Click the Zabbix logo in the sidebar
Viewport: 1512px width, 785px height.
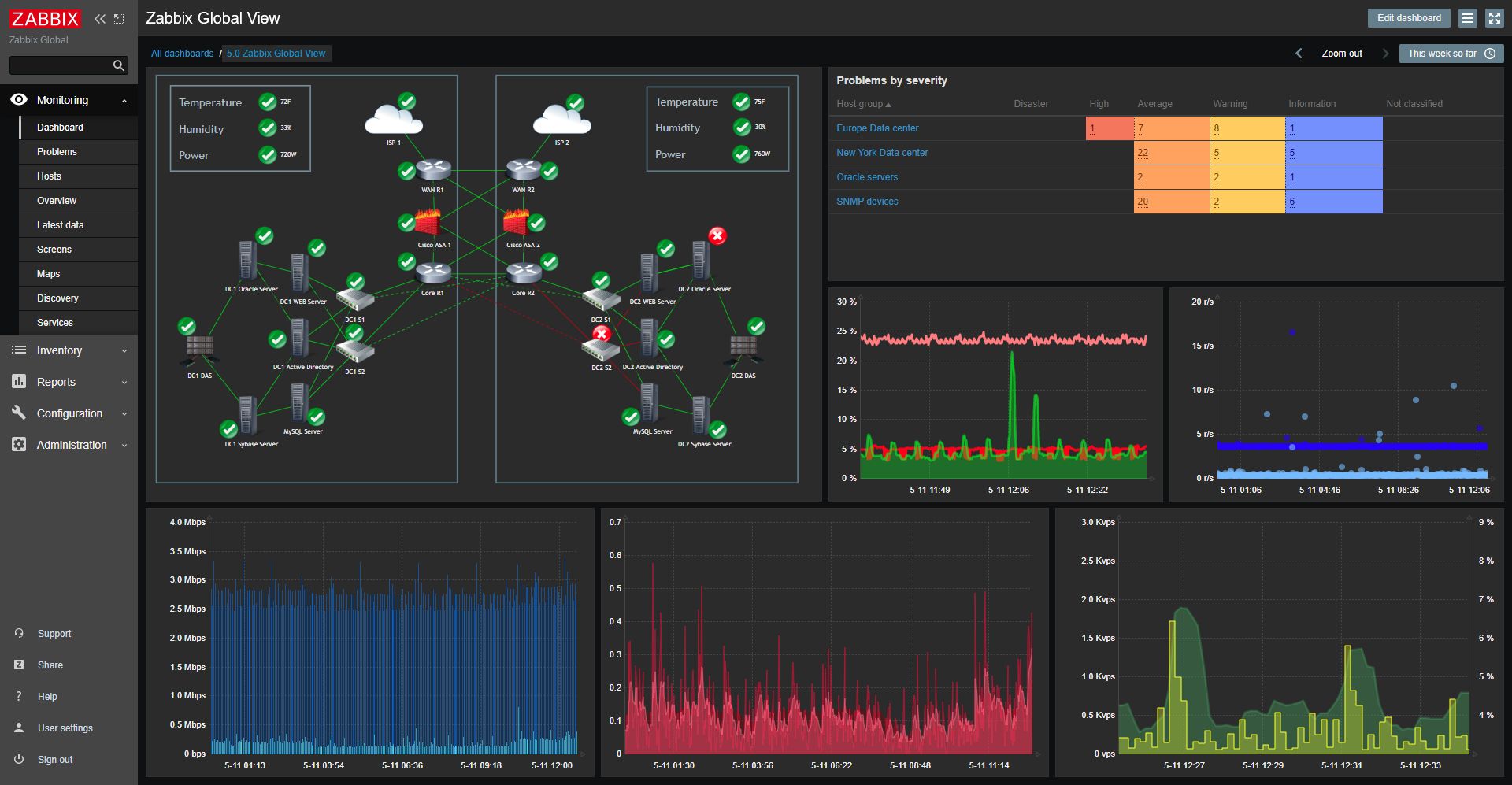(45, 18)
